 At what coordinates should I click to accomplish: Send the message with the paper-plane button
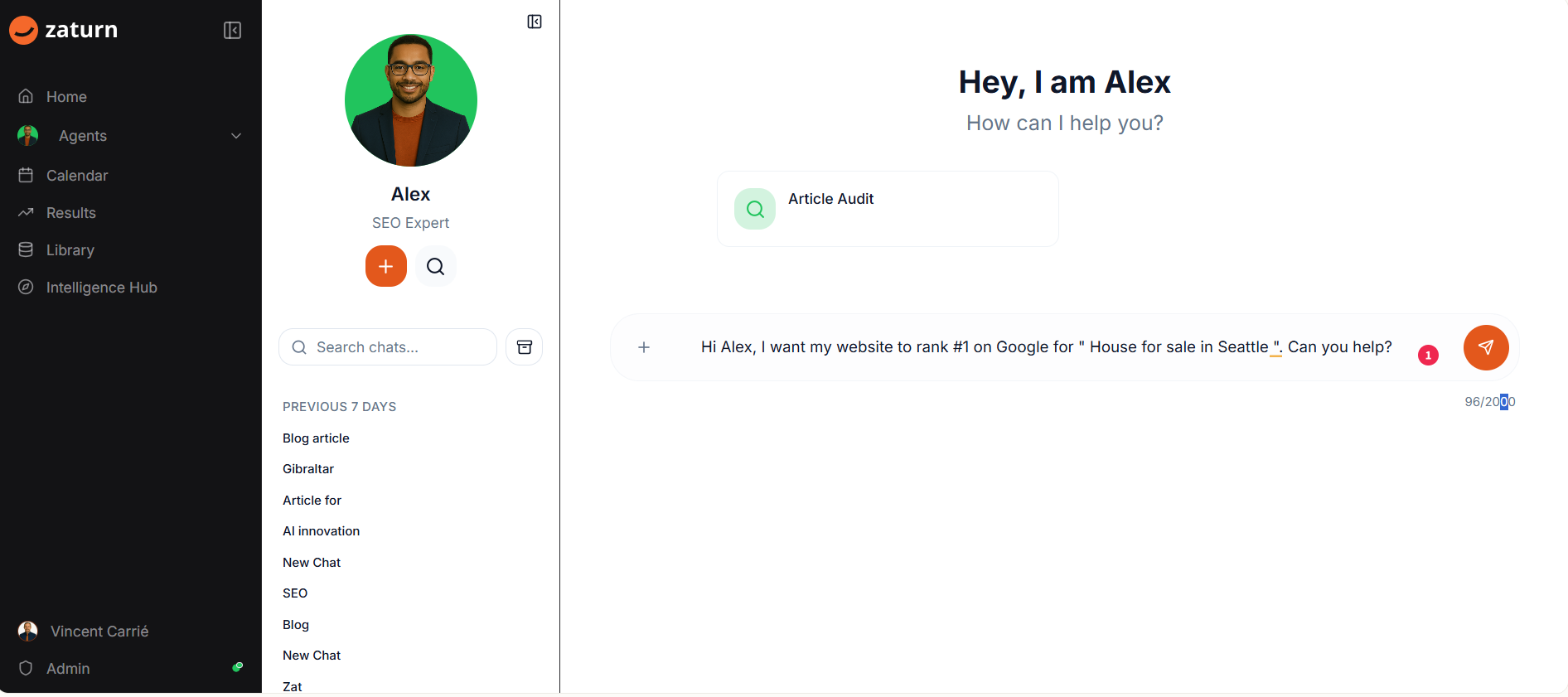pos(1485,347)
